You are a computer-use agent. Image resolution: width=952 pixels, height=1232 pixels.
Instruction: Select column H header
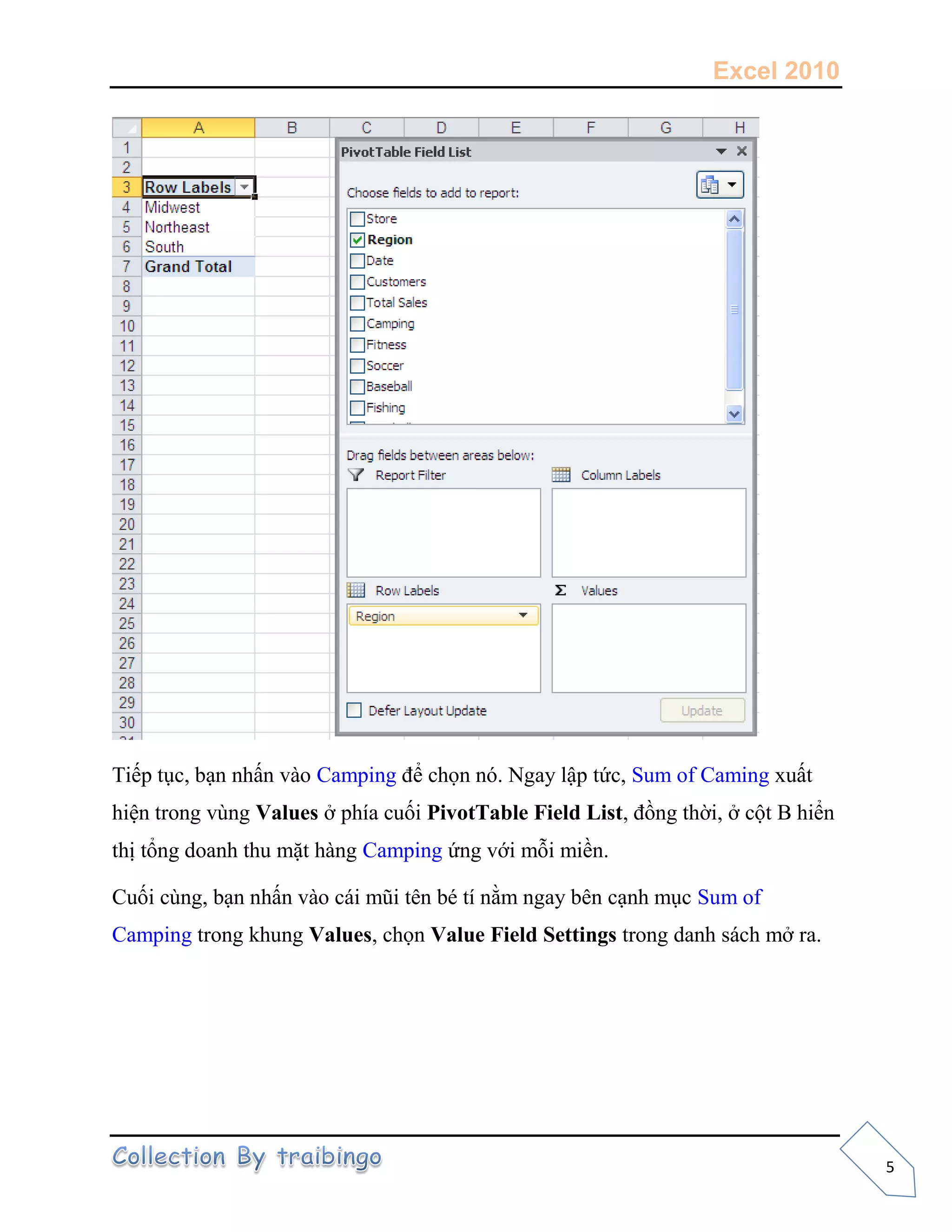tap(731, 128)
